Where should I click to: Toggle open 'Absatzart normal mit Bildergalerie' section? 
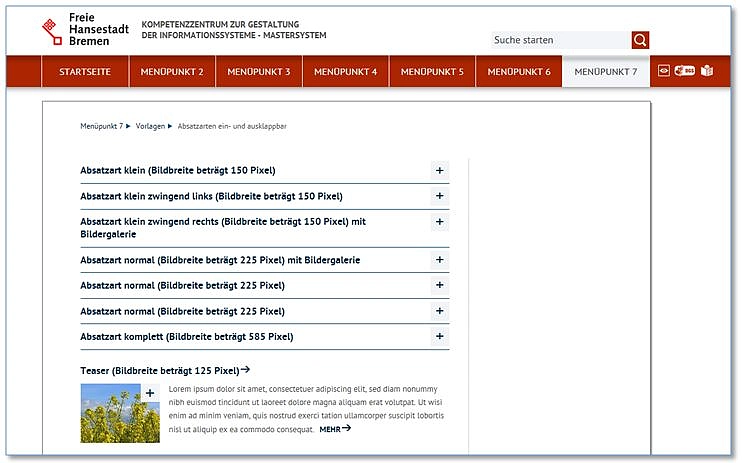pyautogui.click(x=439, y=260)
